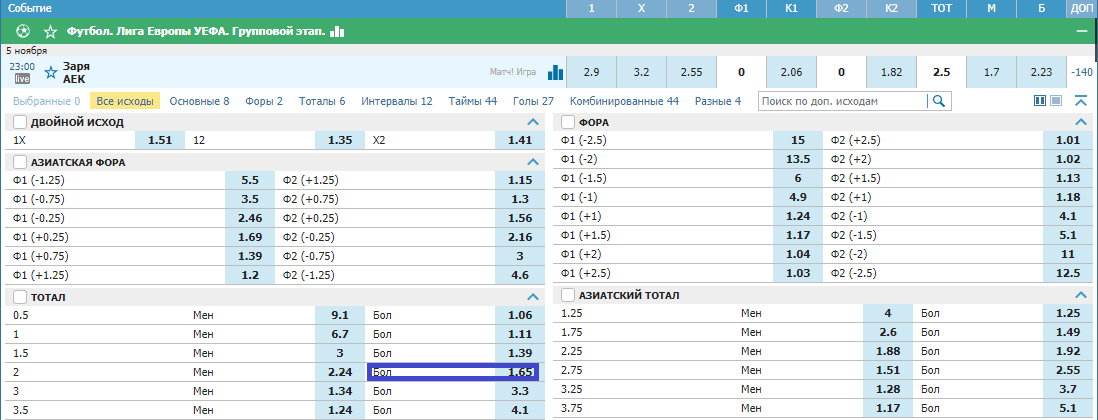1098x420 pixels.
Task: Click the ТОТ column header
Action: 941,8
